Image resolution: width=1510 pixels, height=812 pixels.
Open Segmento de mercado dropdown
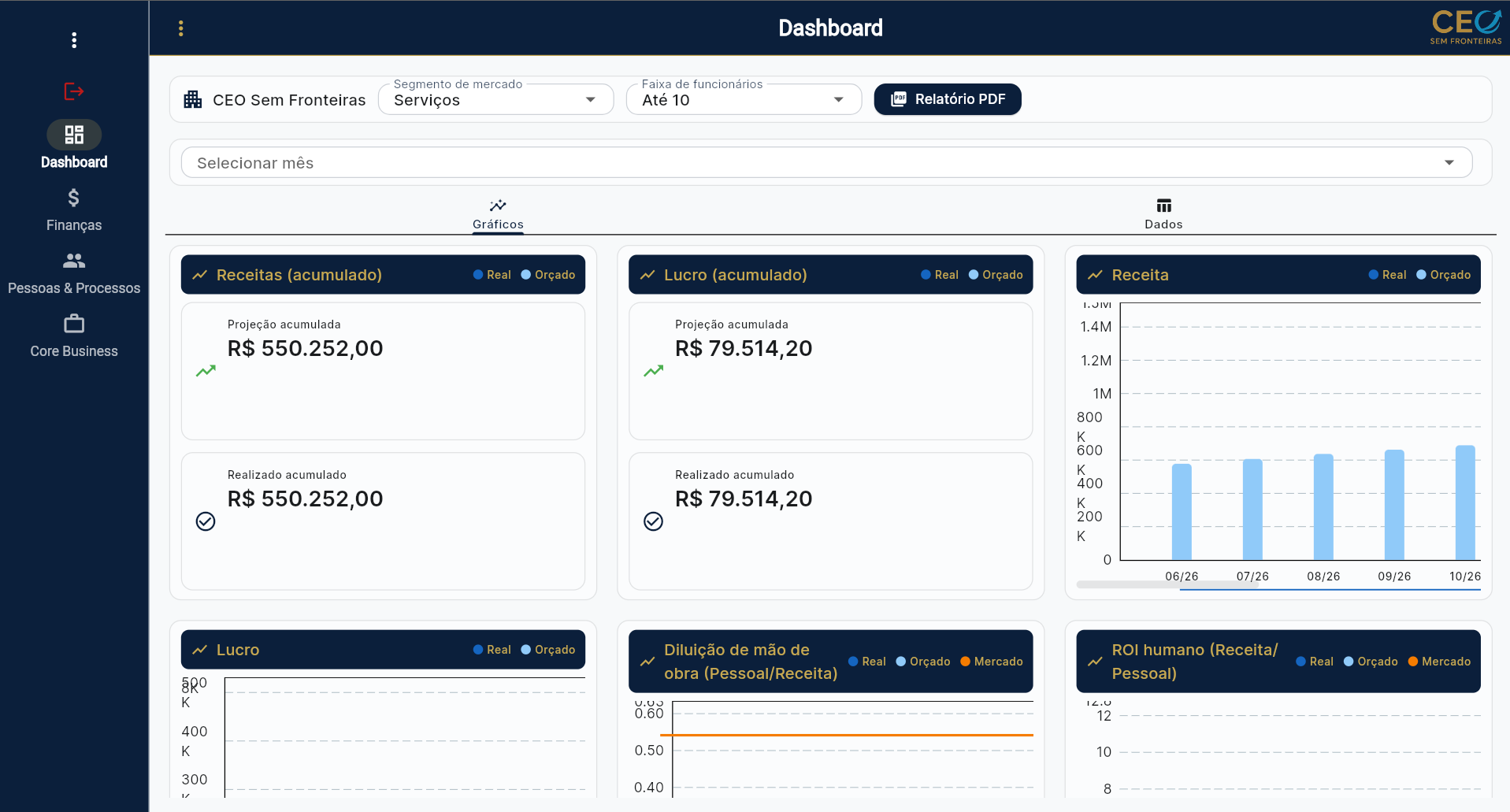[495, 99]
